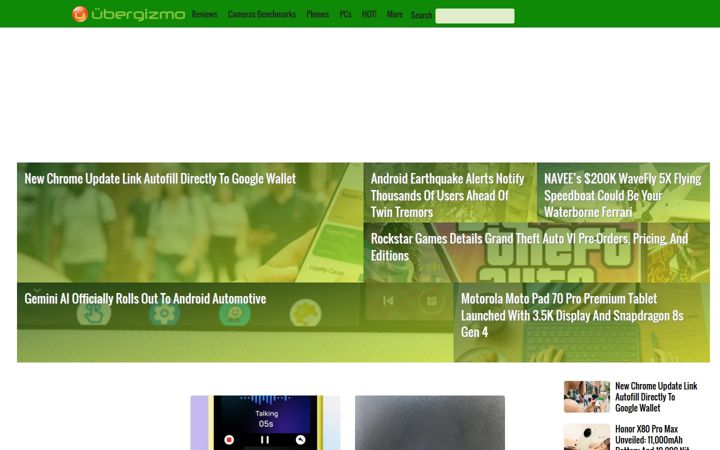Open the HOT! section
This screenshot has height=450, width=720.
[369, 14]
